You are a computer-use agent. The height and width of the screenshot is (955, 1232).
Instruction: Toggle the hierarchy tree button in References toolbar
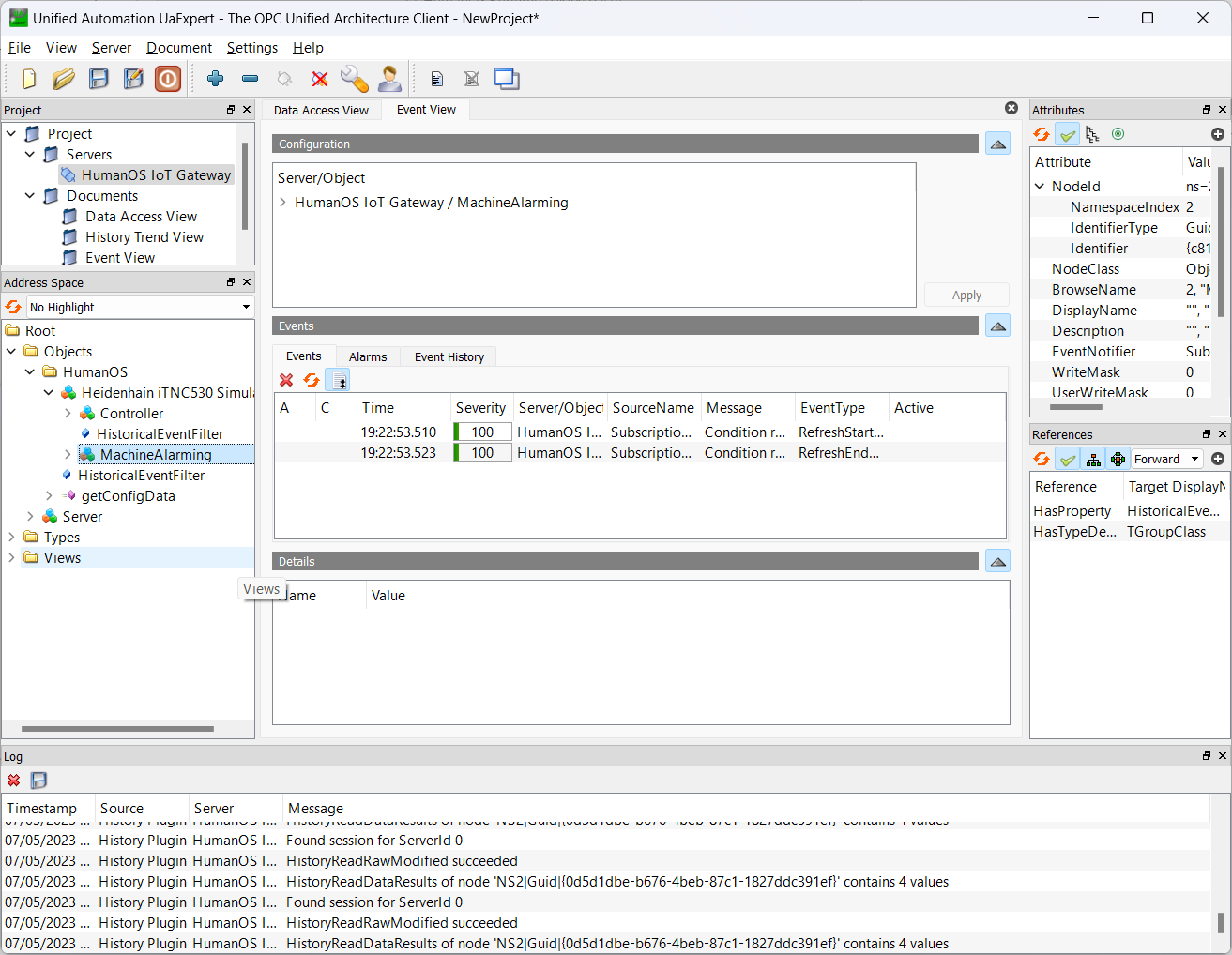[1093, 459]
